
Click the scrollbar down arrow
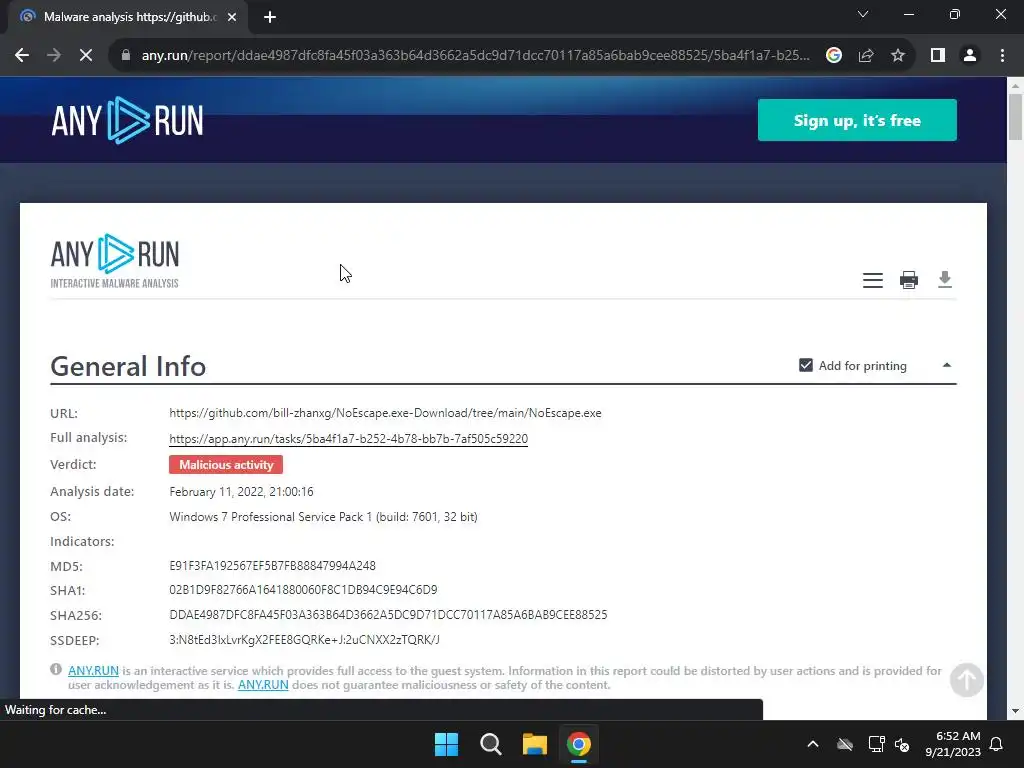pos(1015,711)
